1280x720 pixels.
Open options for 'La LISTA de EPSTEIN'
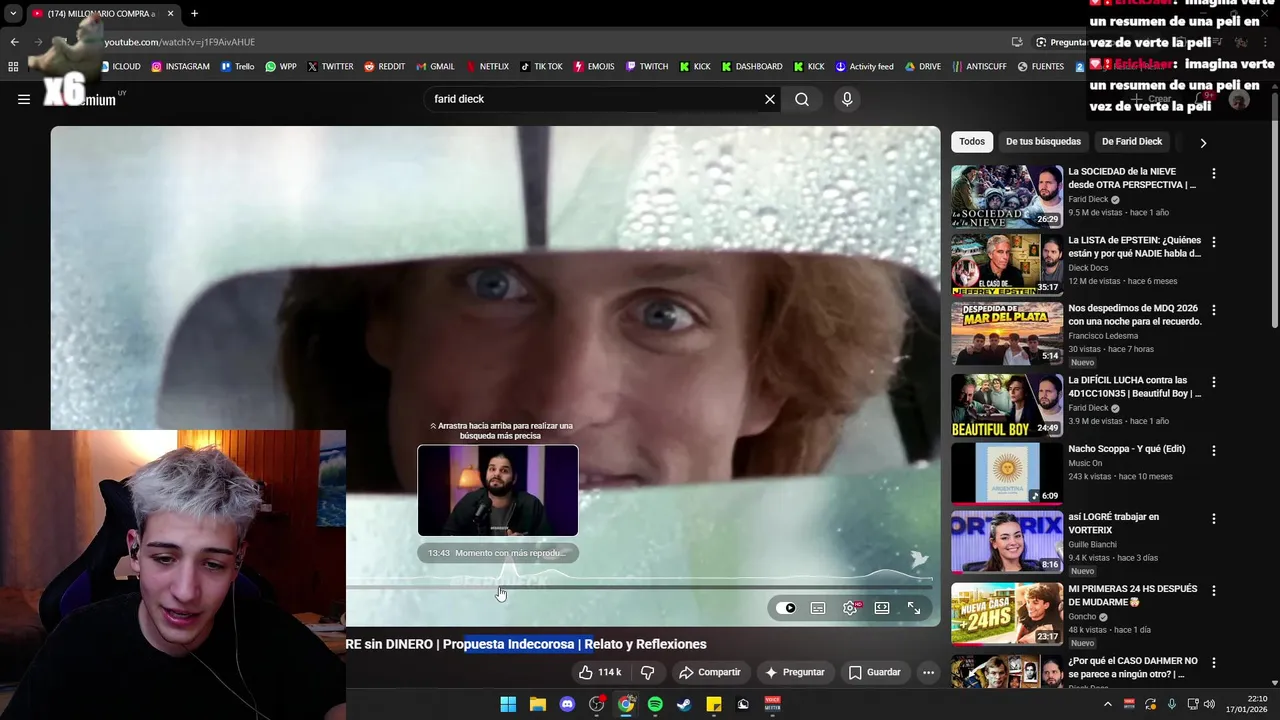coord(1214,242)
